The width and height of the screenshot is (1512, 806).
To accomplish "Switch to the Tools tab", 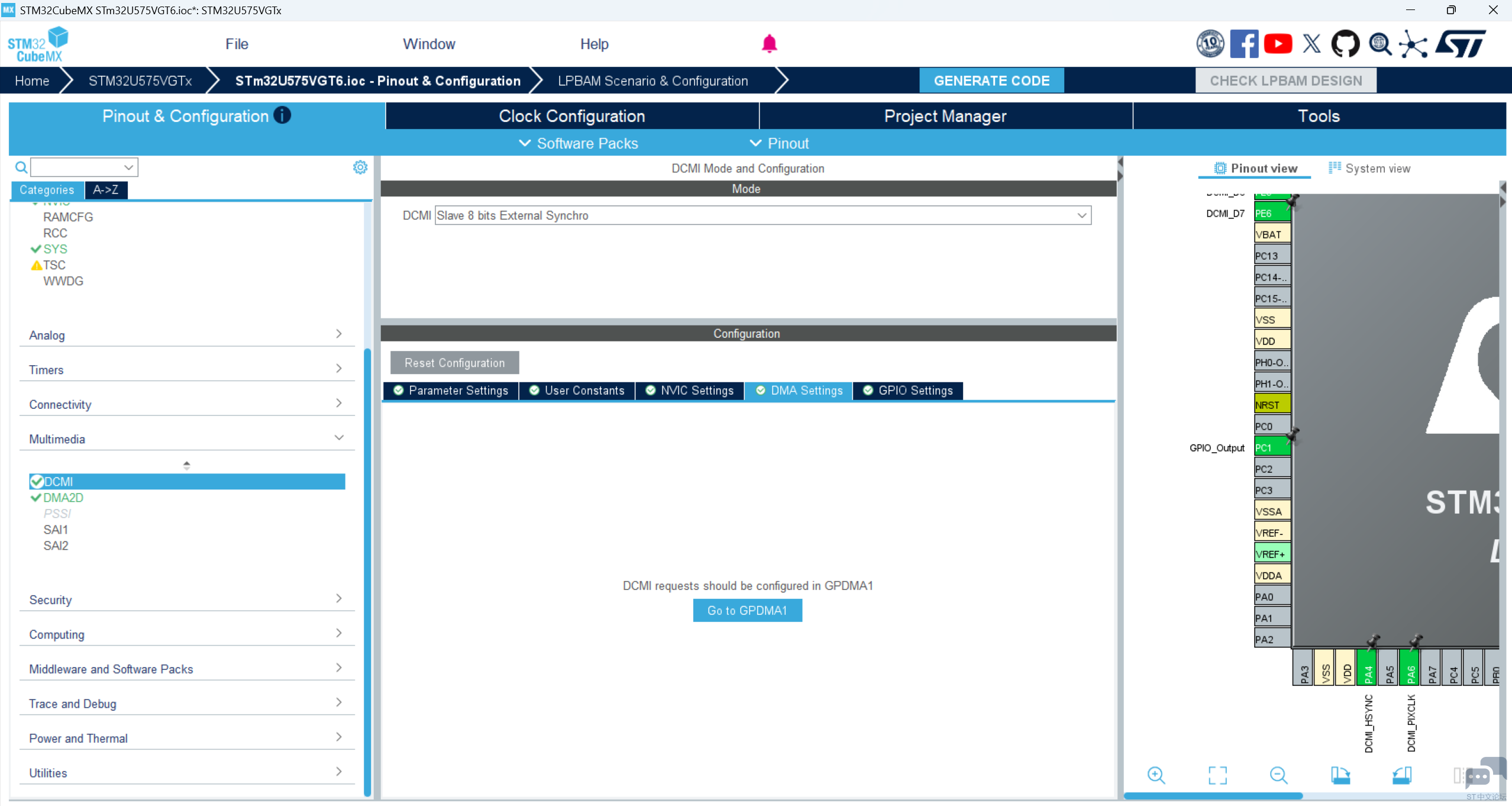I will click(1319, 116).
